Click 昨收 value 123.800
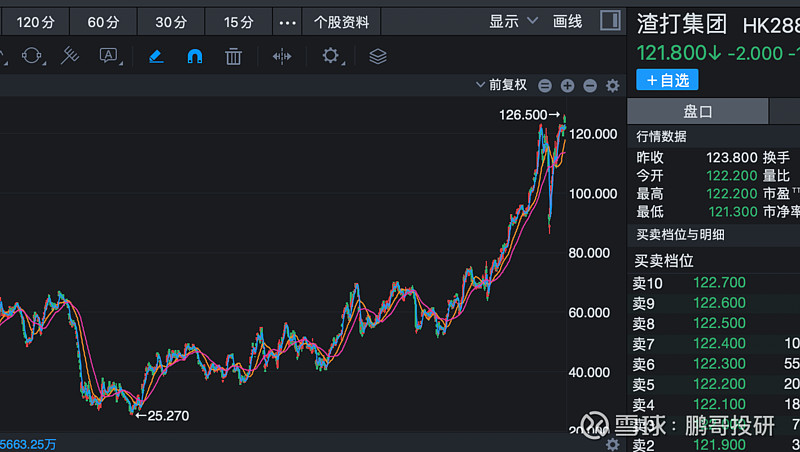The height and width of the screenshot is (452, 800). [x=732, y=158]
